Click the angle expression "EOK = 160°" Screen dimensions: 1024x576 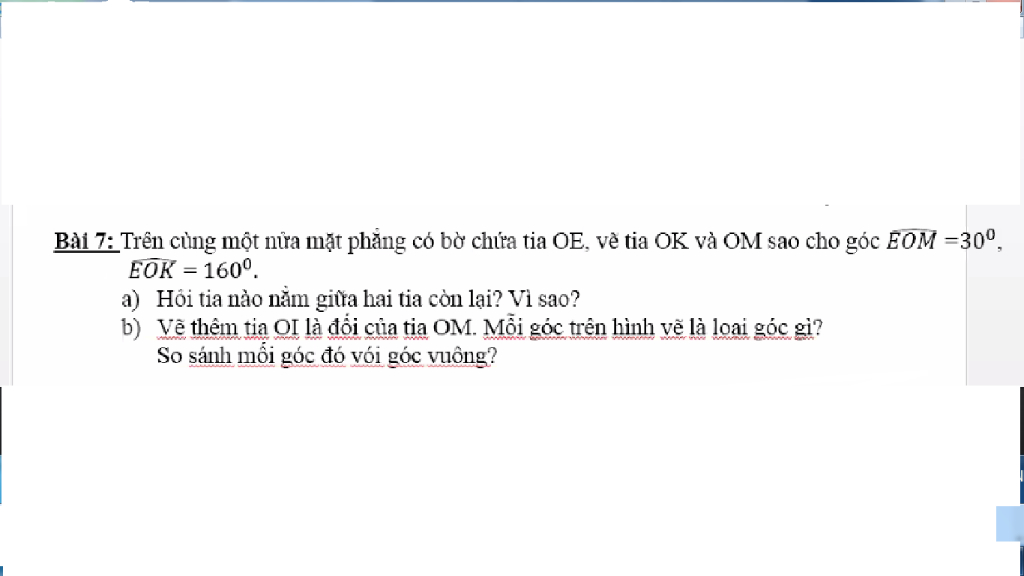point(190,269)
